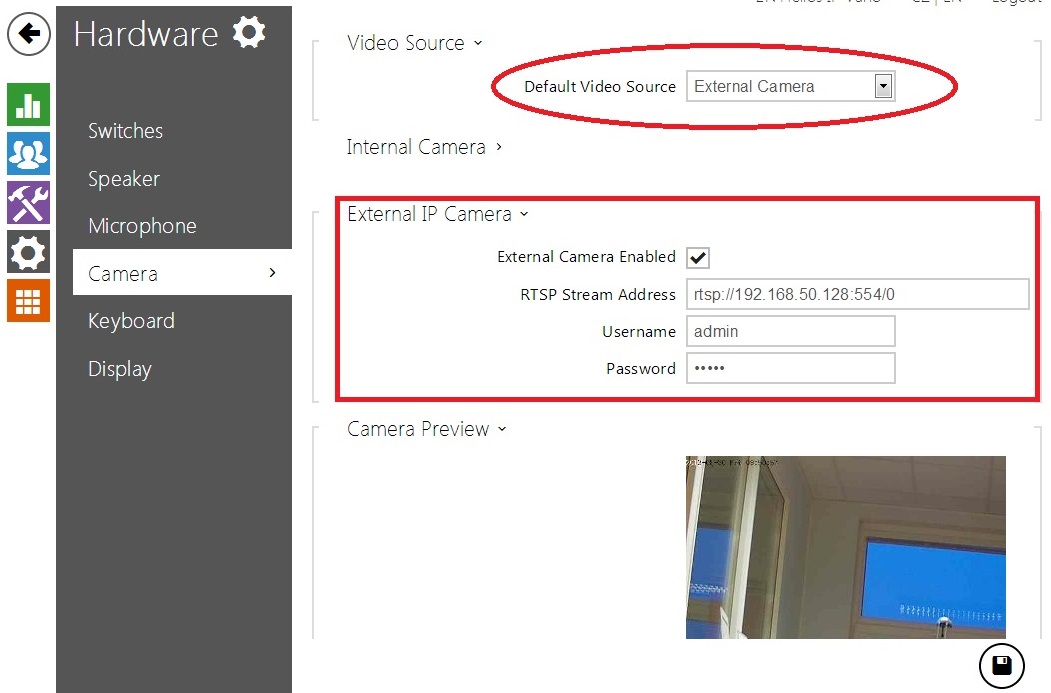
Task: Click the back arrow icon
Action: [x=29, y=34]
